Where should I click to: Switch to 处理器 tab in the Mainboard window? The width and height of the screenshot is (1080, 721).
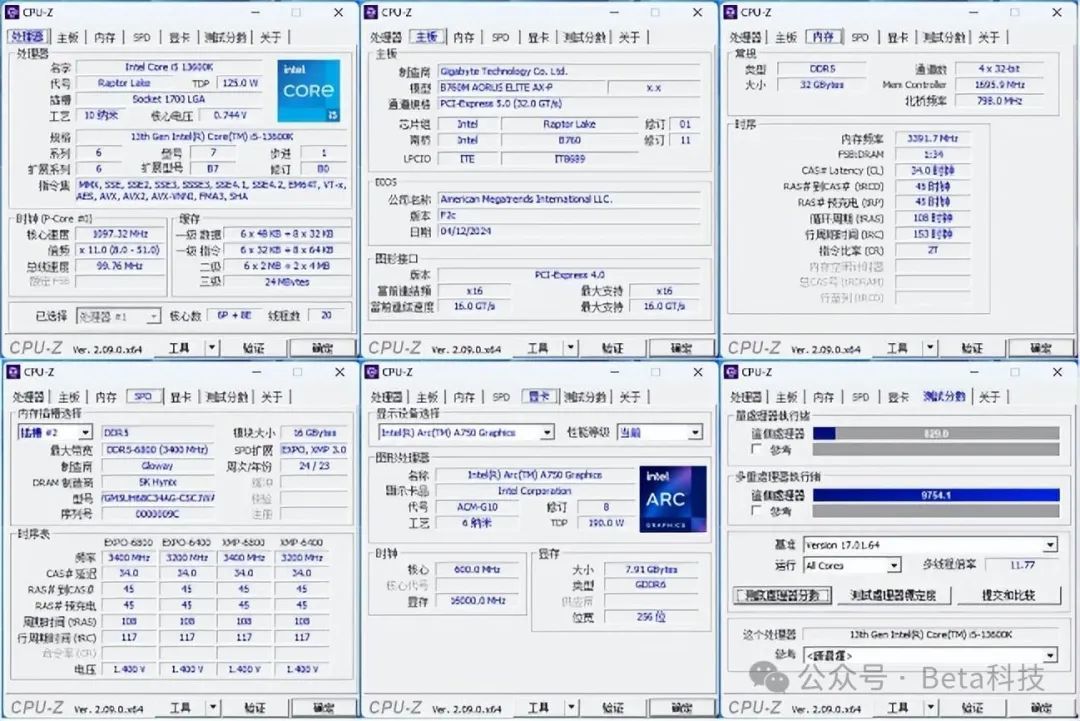(386, 37)
